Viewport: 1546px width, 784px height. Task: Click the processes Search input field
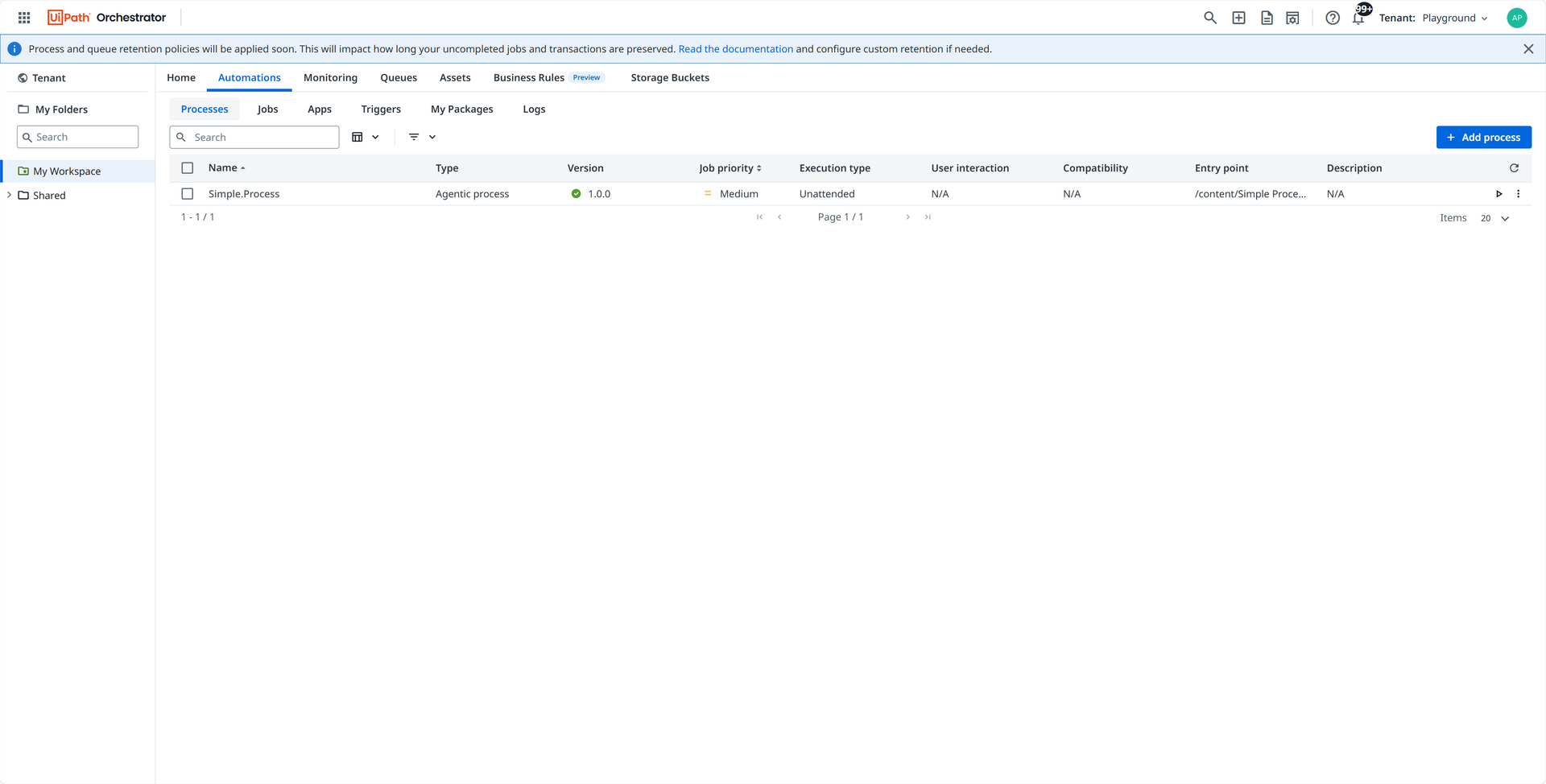254,138
